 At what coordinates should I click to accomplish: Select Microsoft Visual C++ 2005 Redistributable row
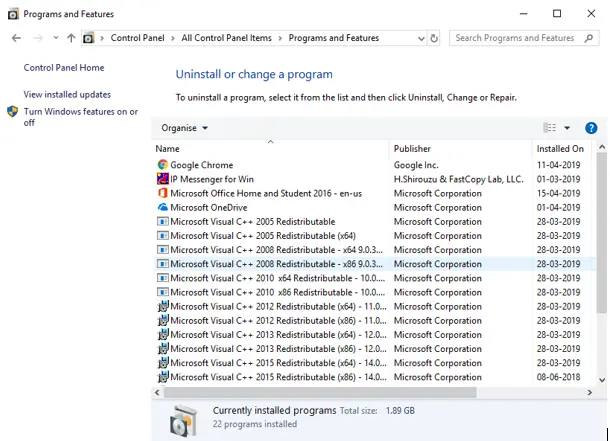point(373,222)
